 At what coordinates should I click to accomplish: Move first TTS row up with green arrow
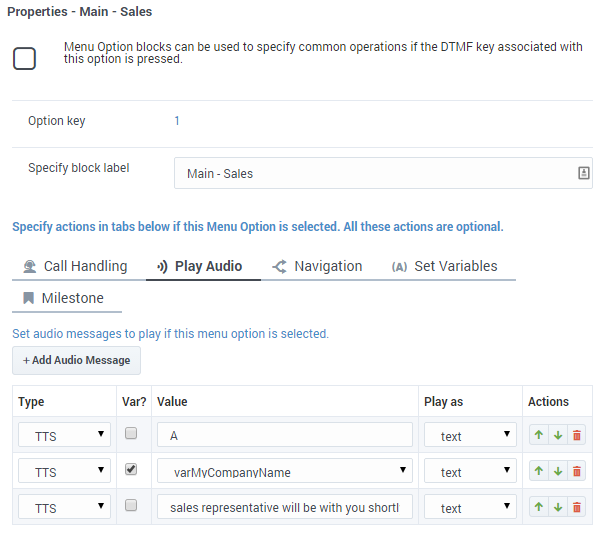click(x=539, y=435)
